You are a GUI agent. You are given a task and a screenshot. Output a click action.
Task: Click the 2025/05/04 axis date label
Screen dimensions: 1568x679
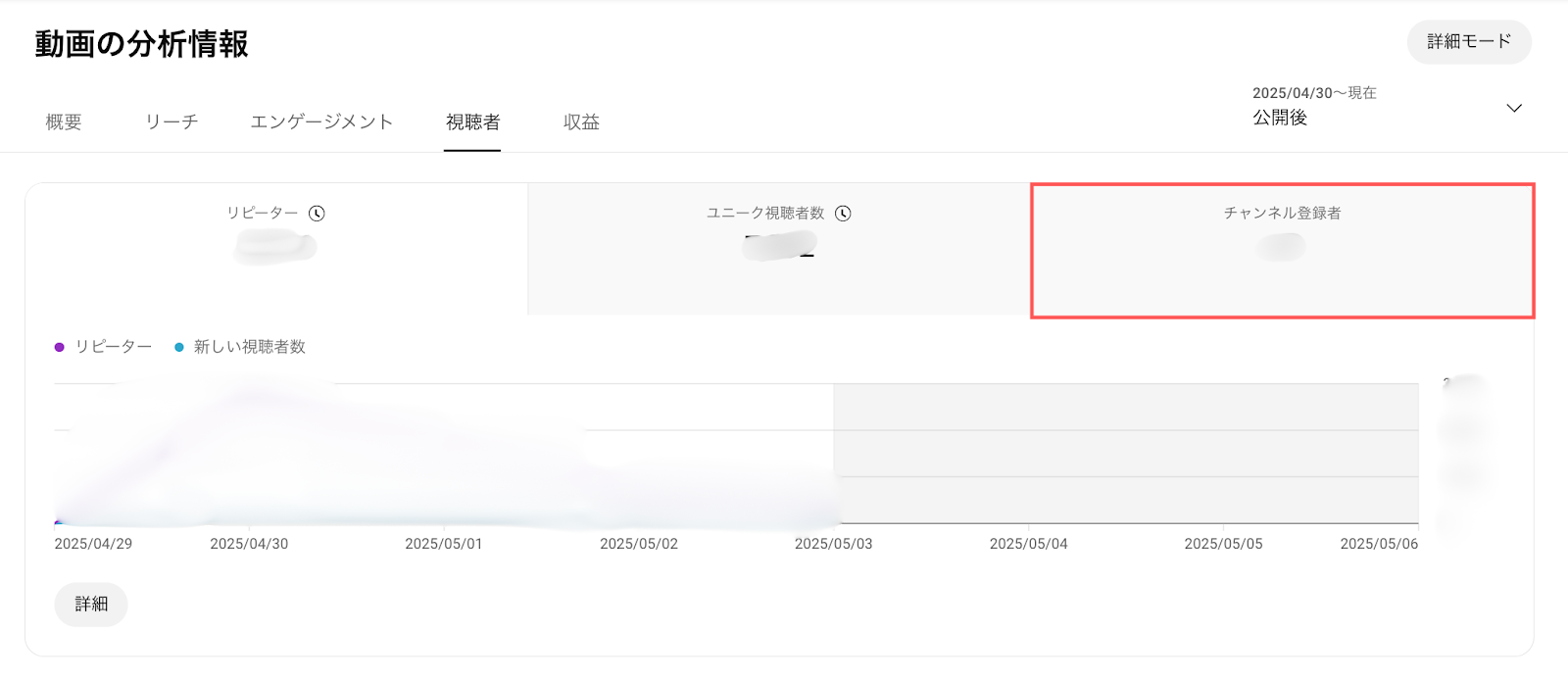1028,544
